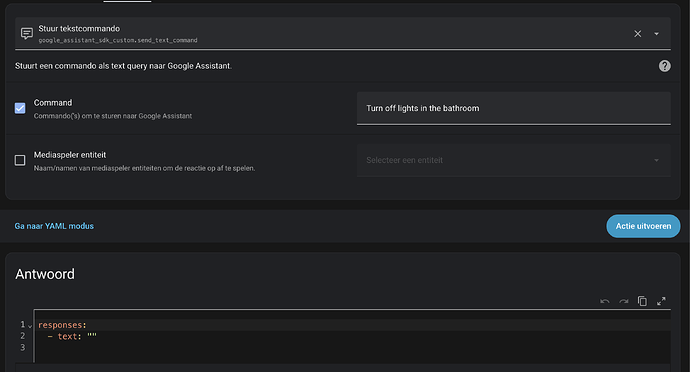Image resolution: width=690 pixels, height=372 pixels.
Task: Edit the Command text input field
Action: [x=514, y=108]
